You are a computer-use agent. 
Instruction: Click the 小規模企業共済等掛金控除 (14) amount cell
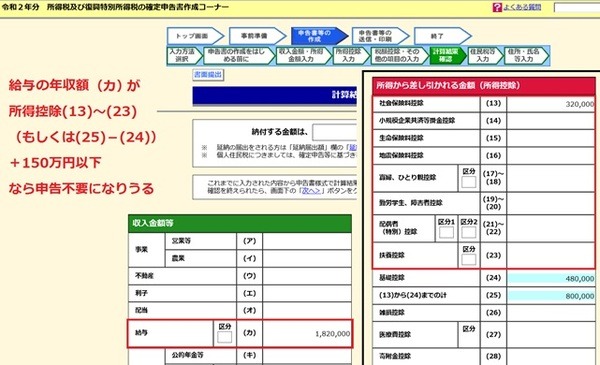[551, 121]
